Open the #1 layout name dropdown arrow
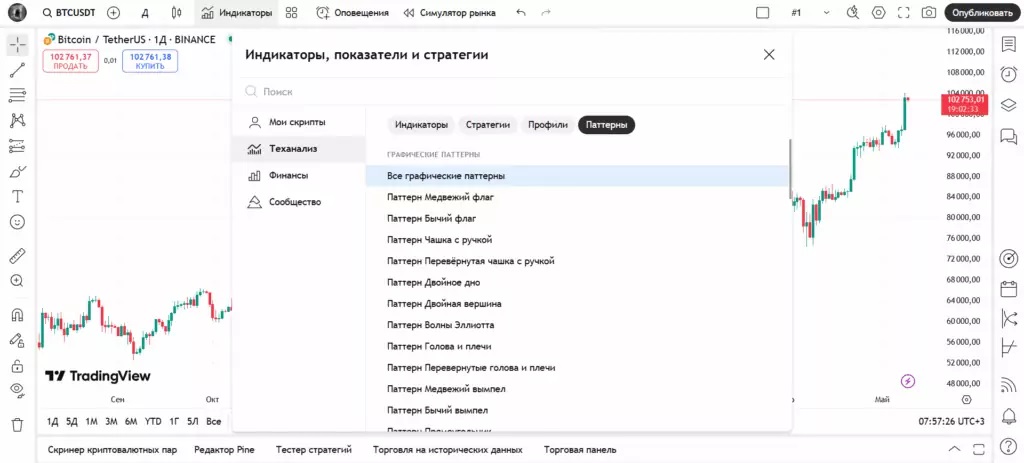 pos(826,12)
